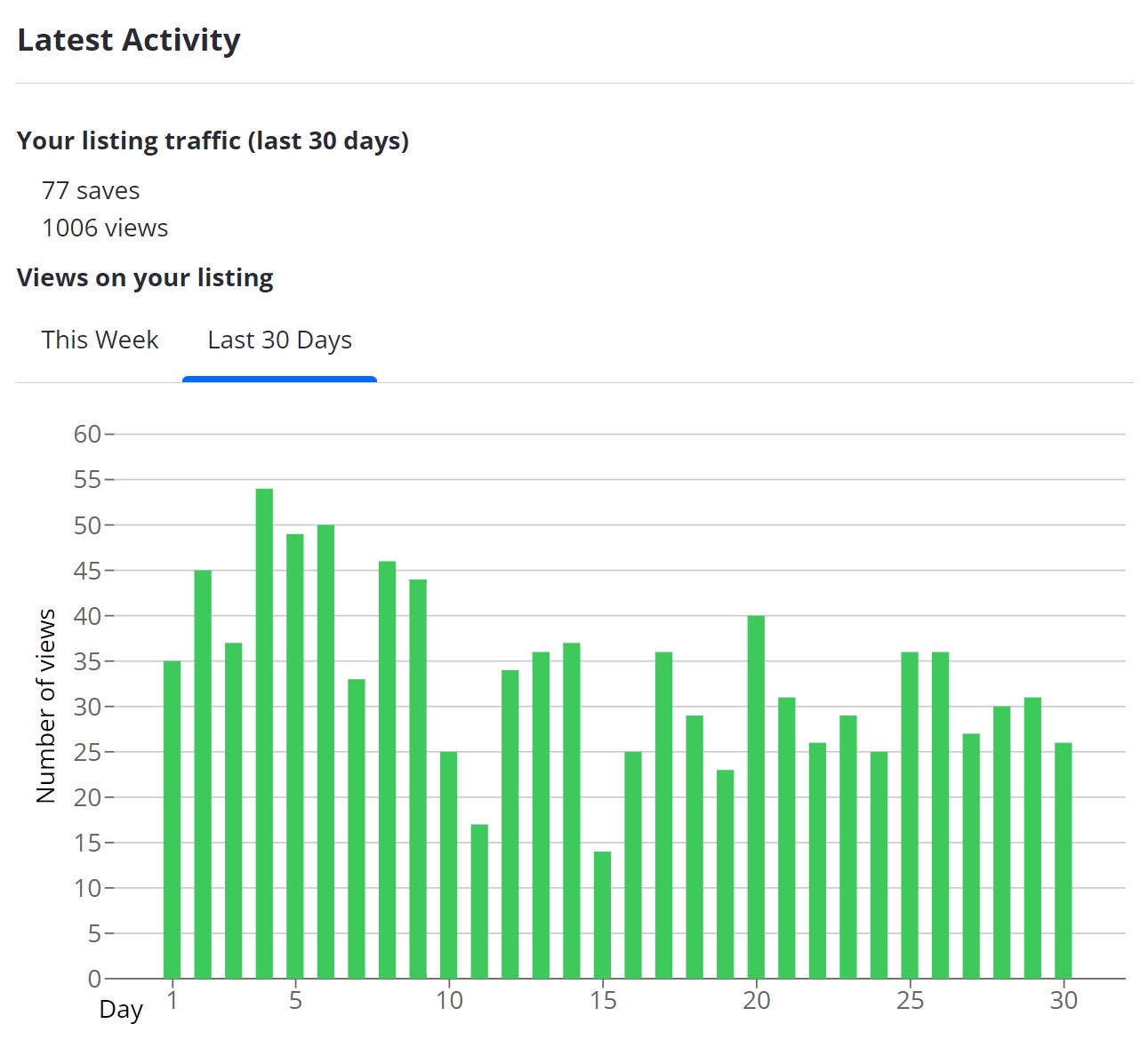Click the 60 tick label on y-axis
1148x1040 pixels.
tap(87, 435)
